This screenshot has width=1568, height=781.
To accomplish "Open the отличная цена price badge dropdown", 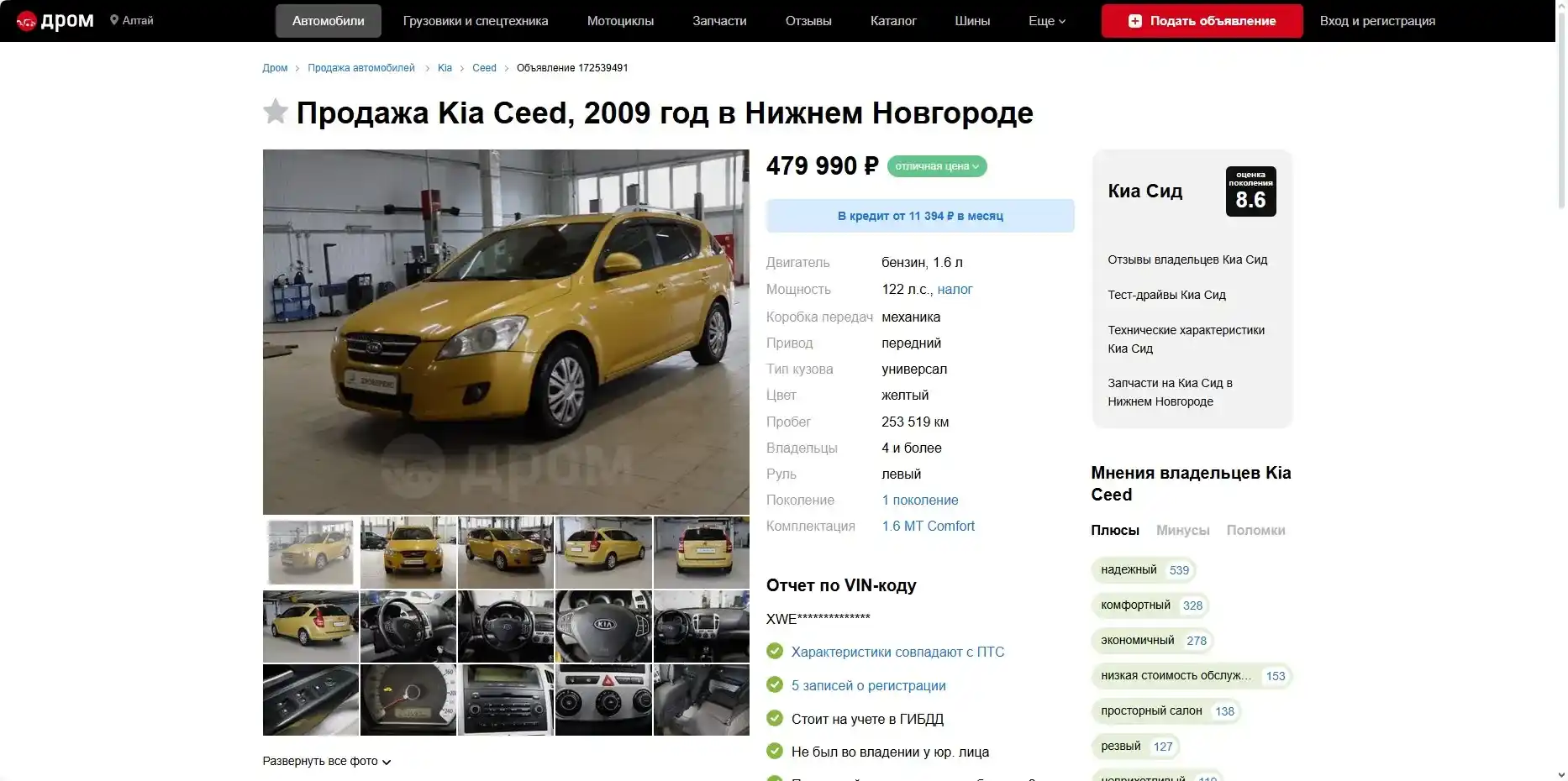I will (x=937, y=166).
